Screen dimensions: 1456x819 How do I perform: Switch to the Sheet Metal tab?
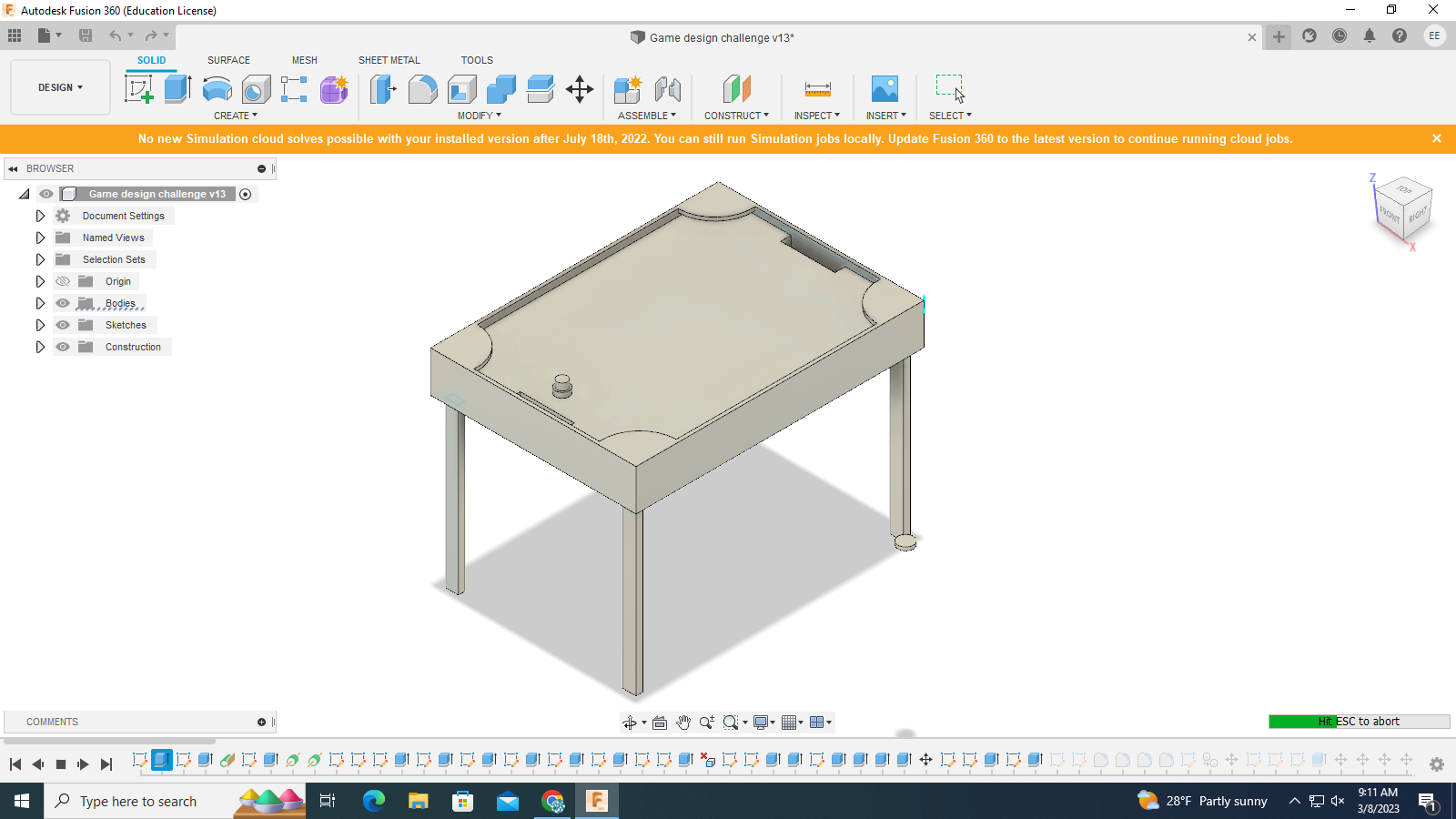pyautogui.click(x=389, y=60)
